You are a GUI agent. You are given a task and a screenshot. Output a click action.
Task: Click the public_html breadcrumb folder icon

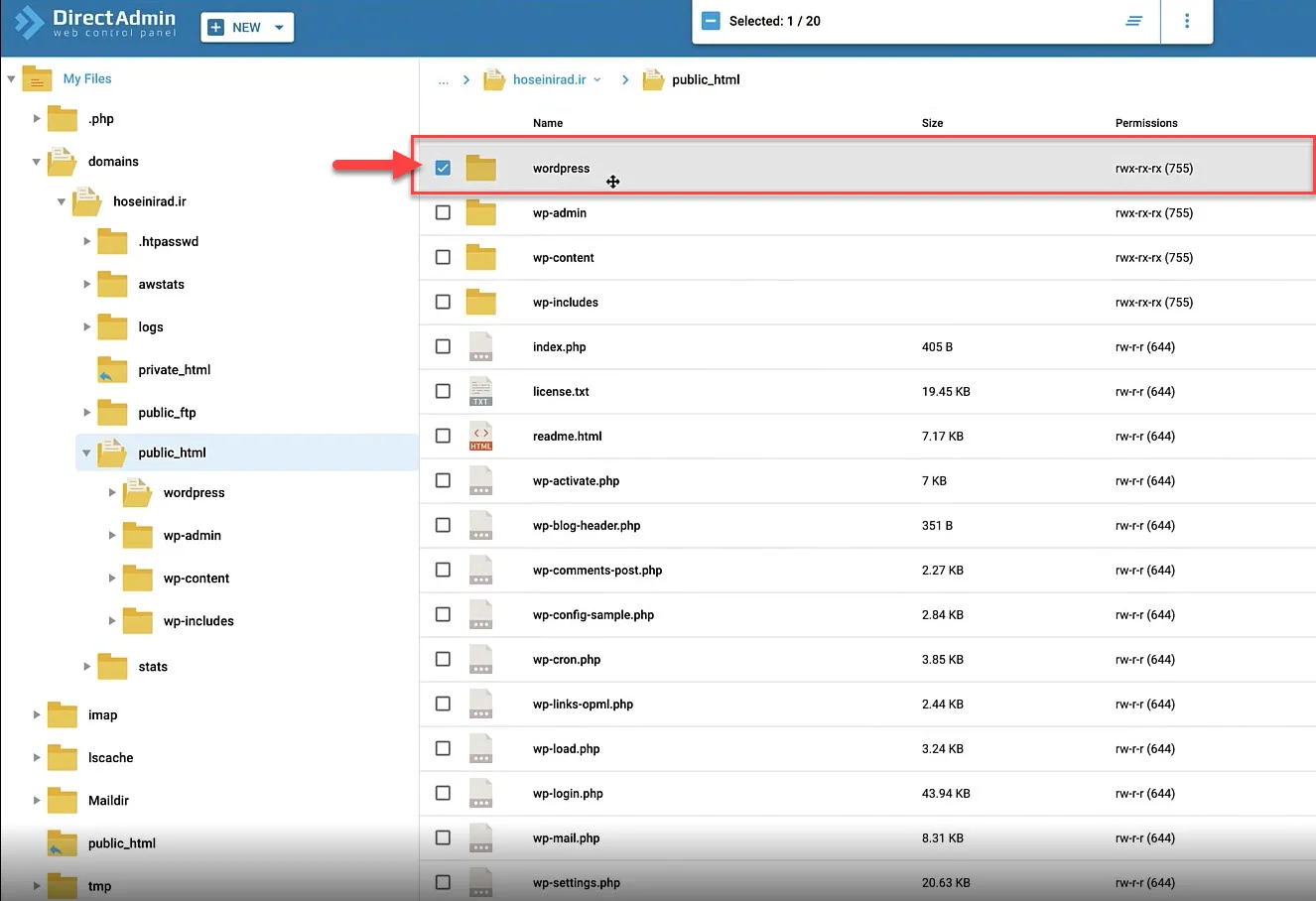click(x=653, y=79)
